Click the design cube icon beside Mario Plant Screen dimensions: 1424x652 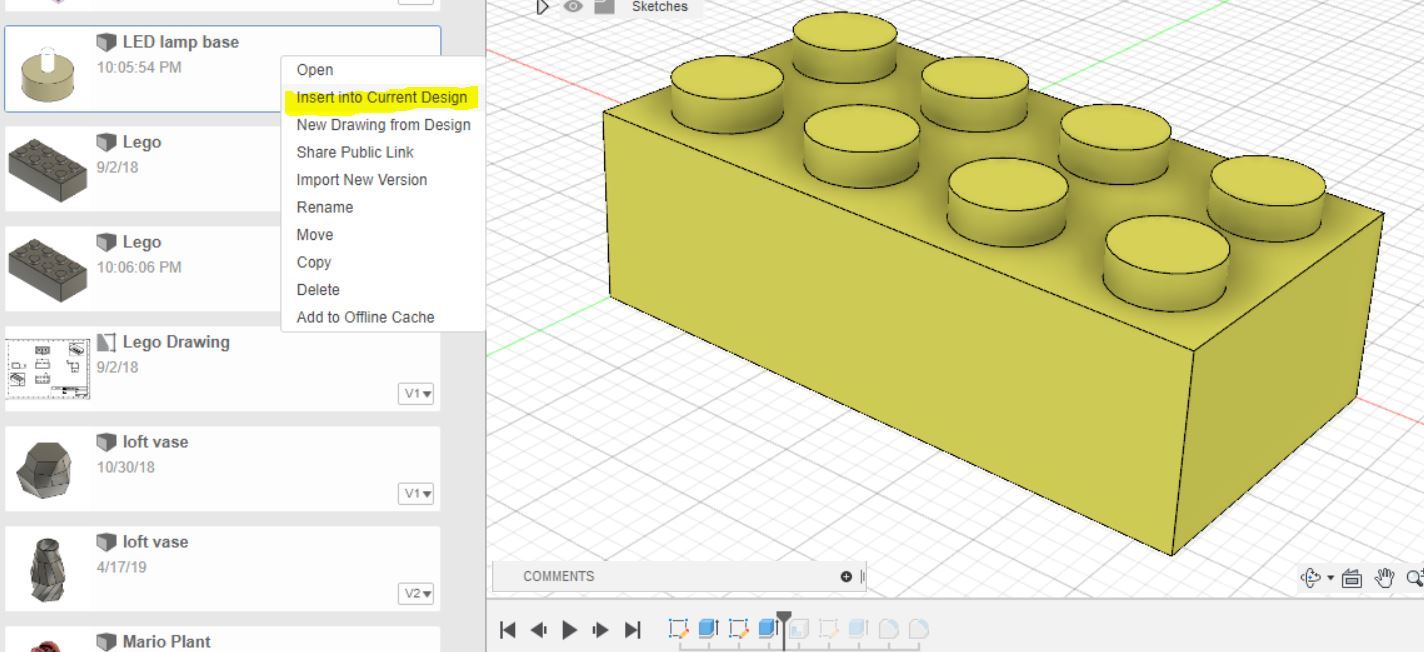pyautogui.click(x=106, y=642)
